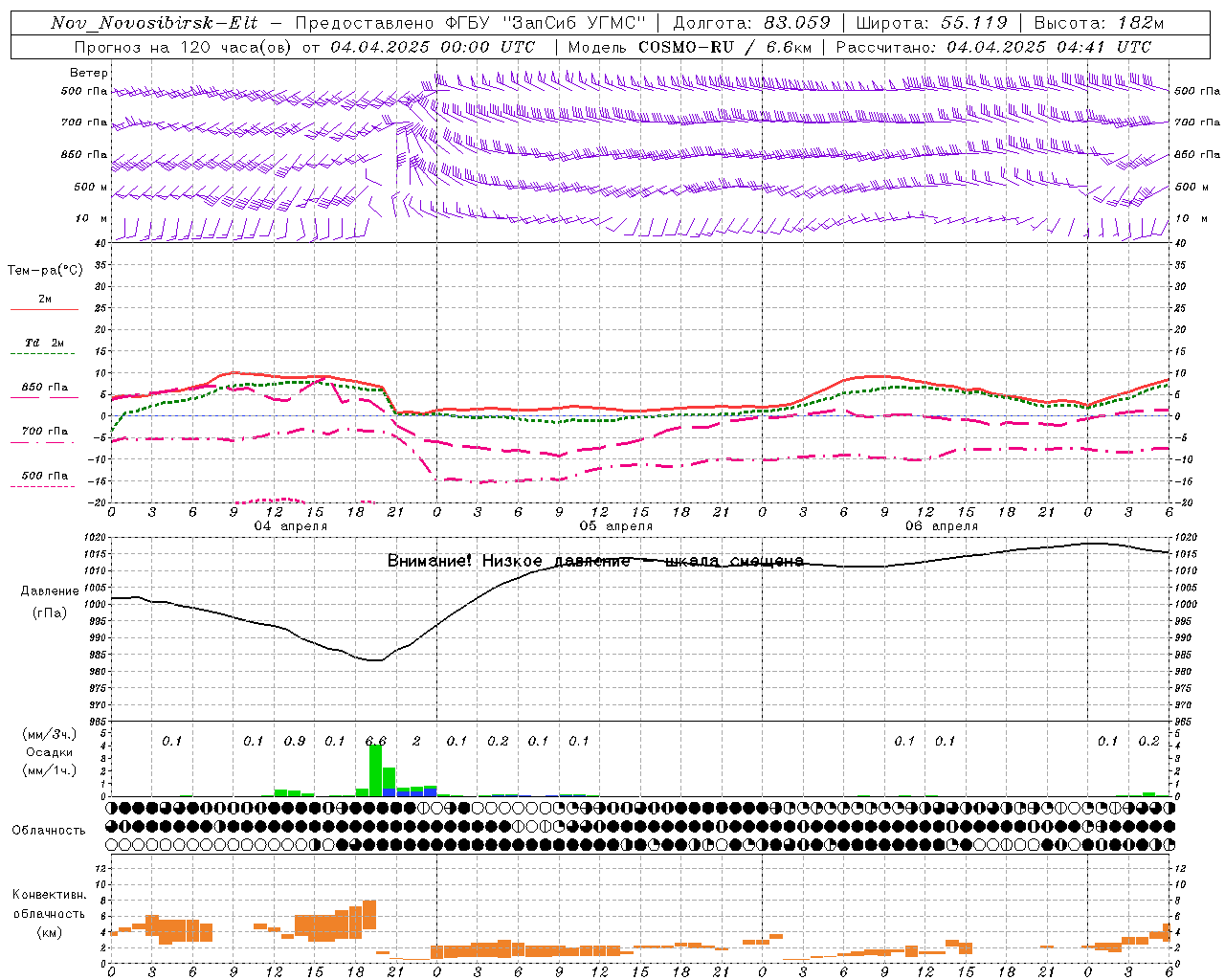Click the Ветер panel label
This screenshot has width=1225, height=980.
pos(89,73)
